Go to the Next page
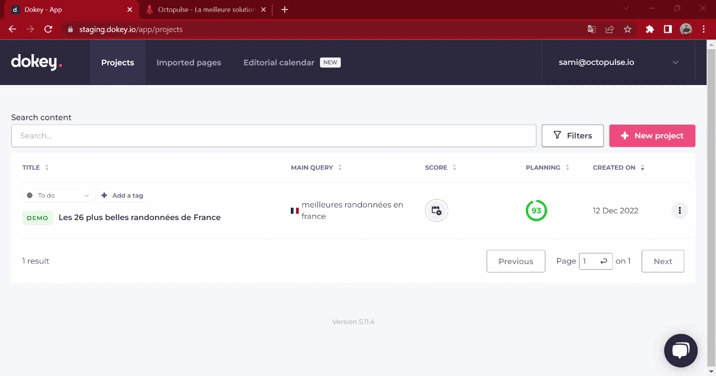This screenshot has height=376, width=716. [663, 261]
